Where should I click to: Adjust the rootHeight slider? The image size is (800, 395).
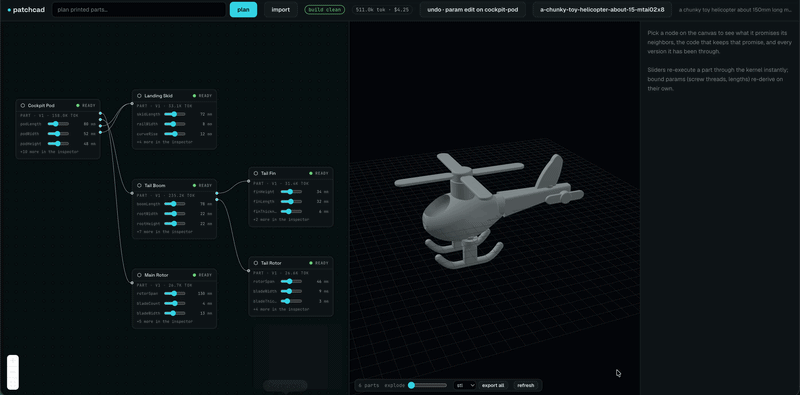click(174, 224)
